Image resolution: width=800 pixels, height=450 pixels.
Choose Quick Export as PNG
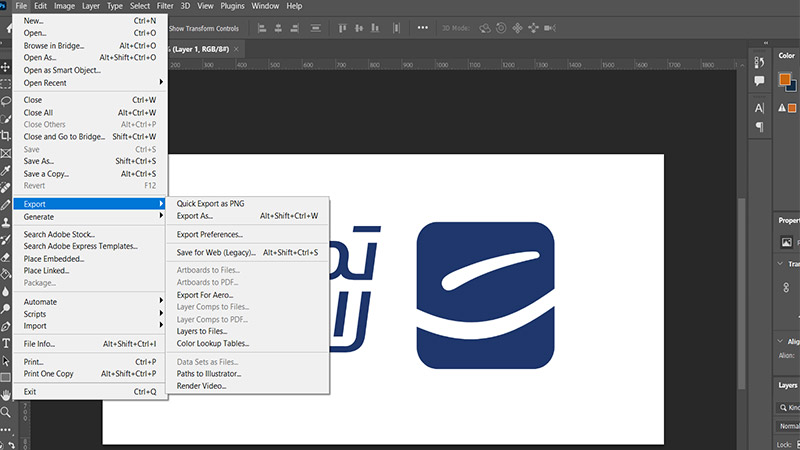(x=210, y=203)
